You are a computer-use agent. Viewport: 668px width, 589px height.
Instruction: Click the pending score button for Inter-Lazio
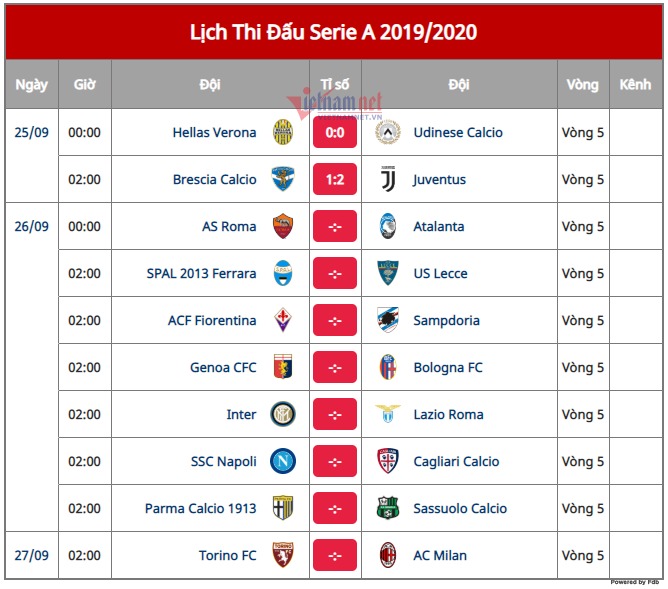[335, 414]
